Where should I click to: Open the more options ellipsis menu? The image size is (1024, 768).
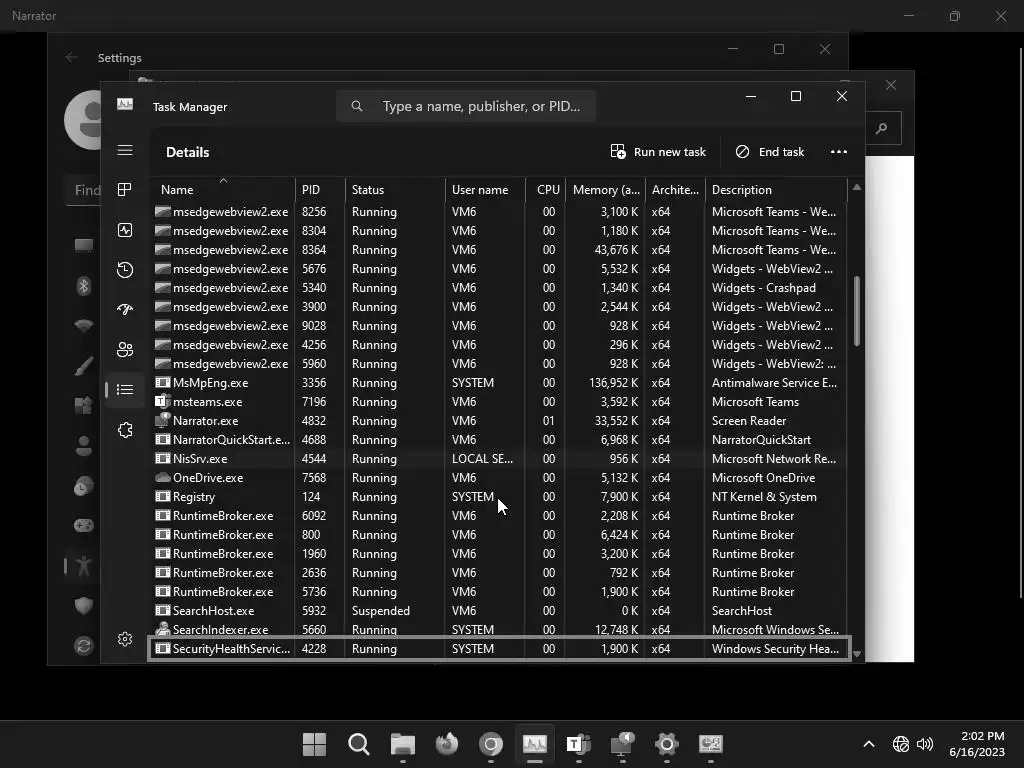(839, 152)
